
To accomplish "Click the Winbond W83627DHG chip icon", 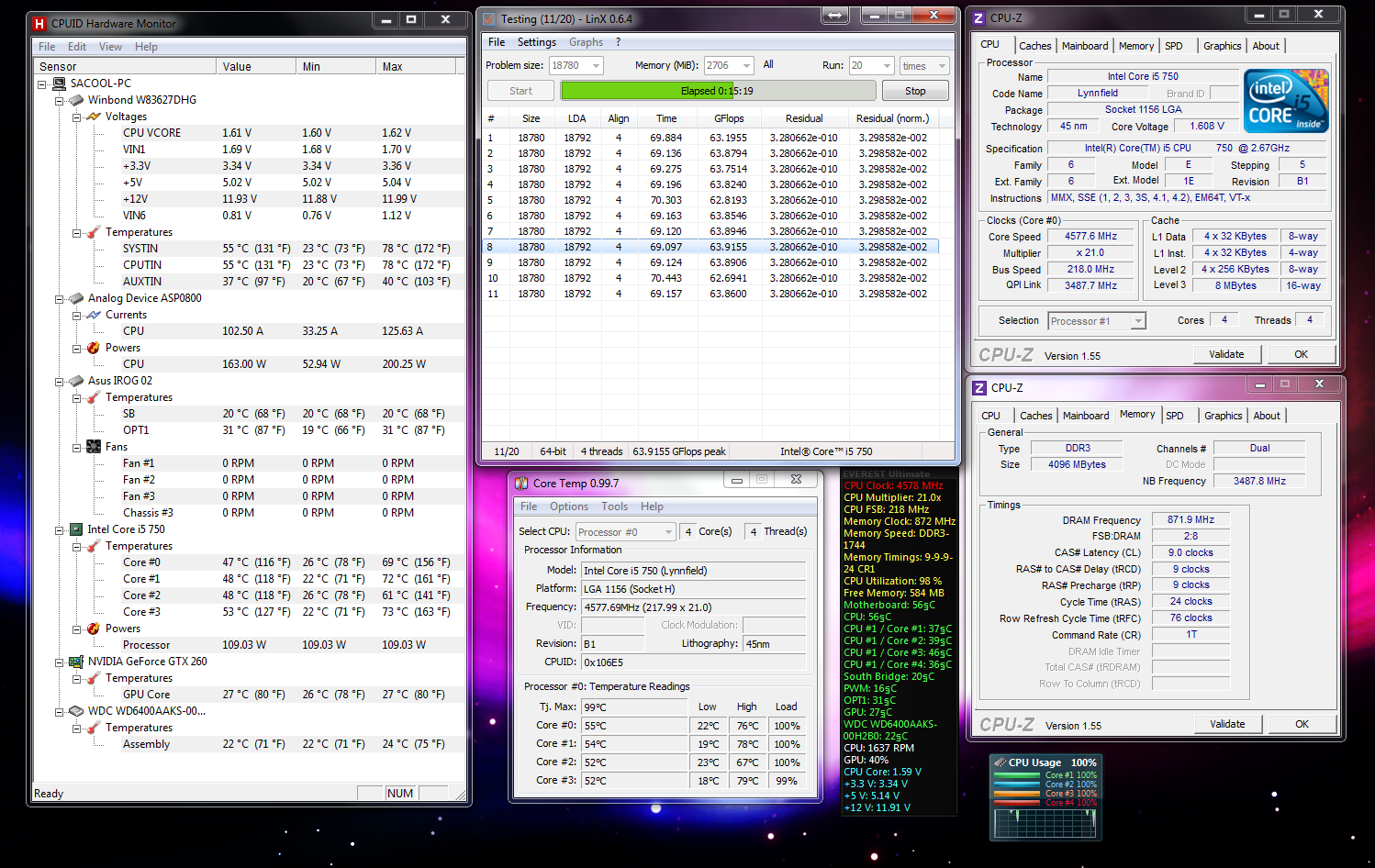I will tap(77, 100).
